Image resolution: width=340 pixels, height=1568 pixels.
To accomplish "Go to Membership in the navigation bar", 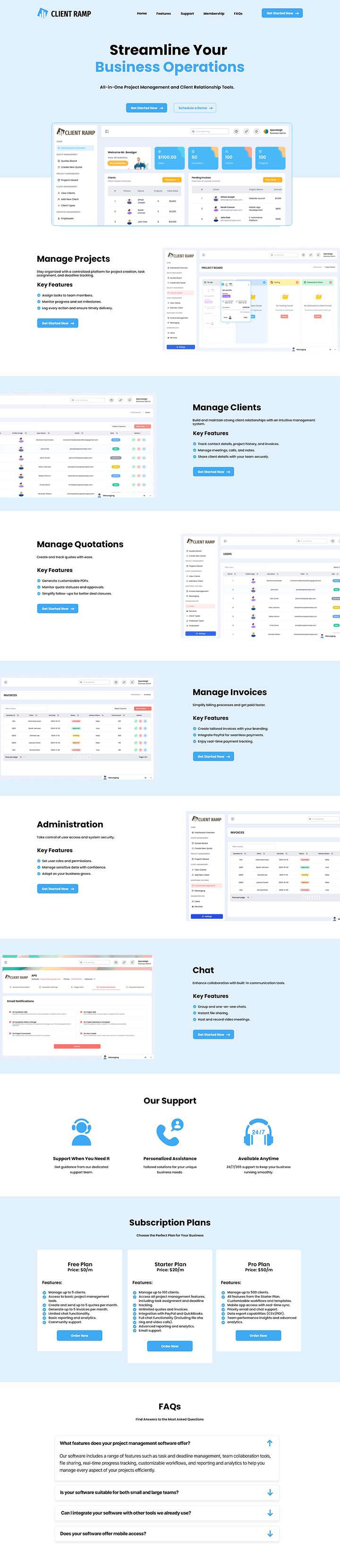I will click(213, 13).
